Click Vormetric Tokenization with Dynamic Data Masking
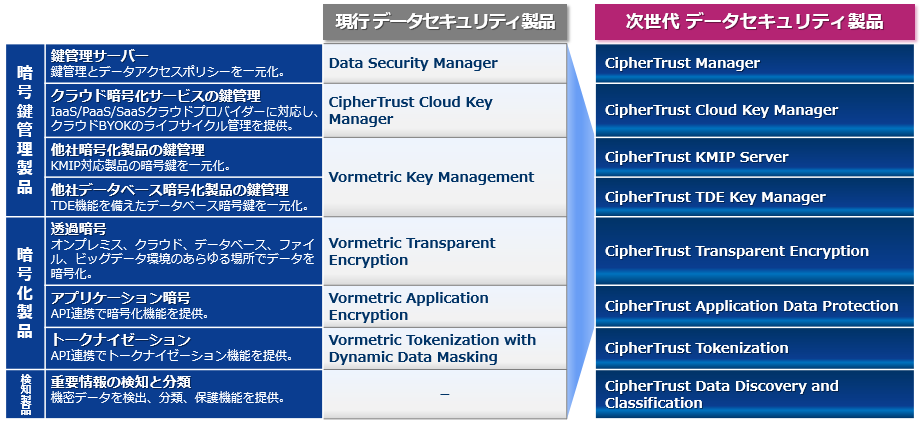 [x=444, y=348]
